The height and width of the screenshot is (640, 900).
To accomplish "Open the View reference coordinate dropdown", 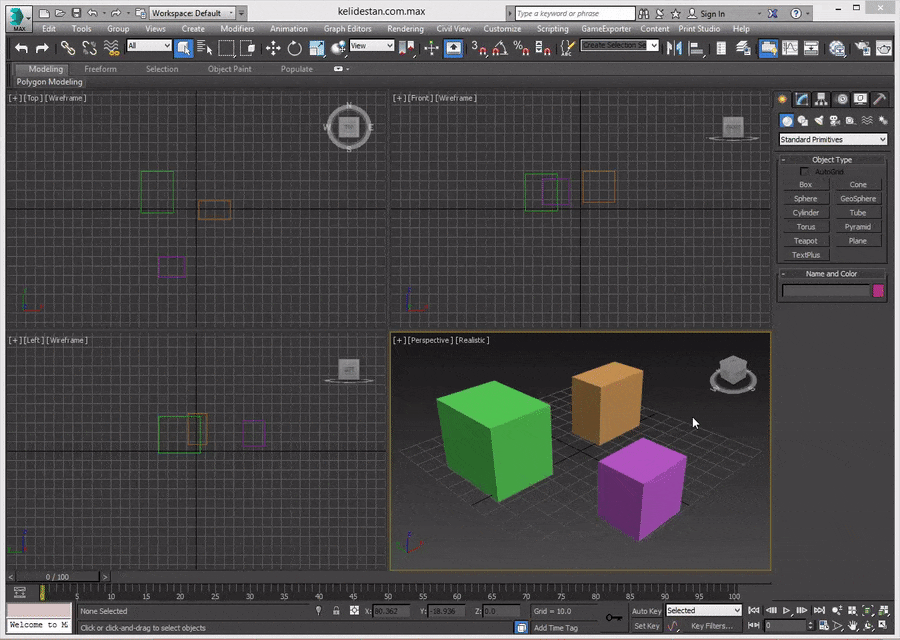I will pos(371,45).
